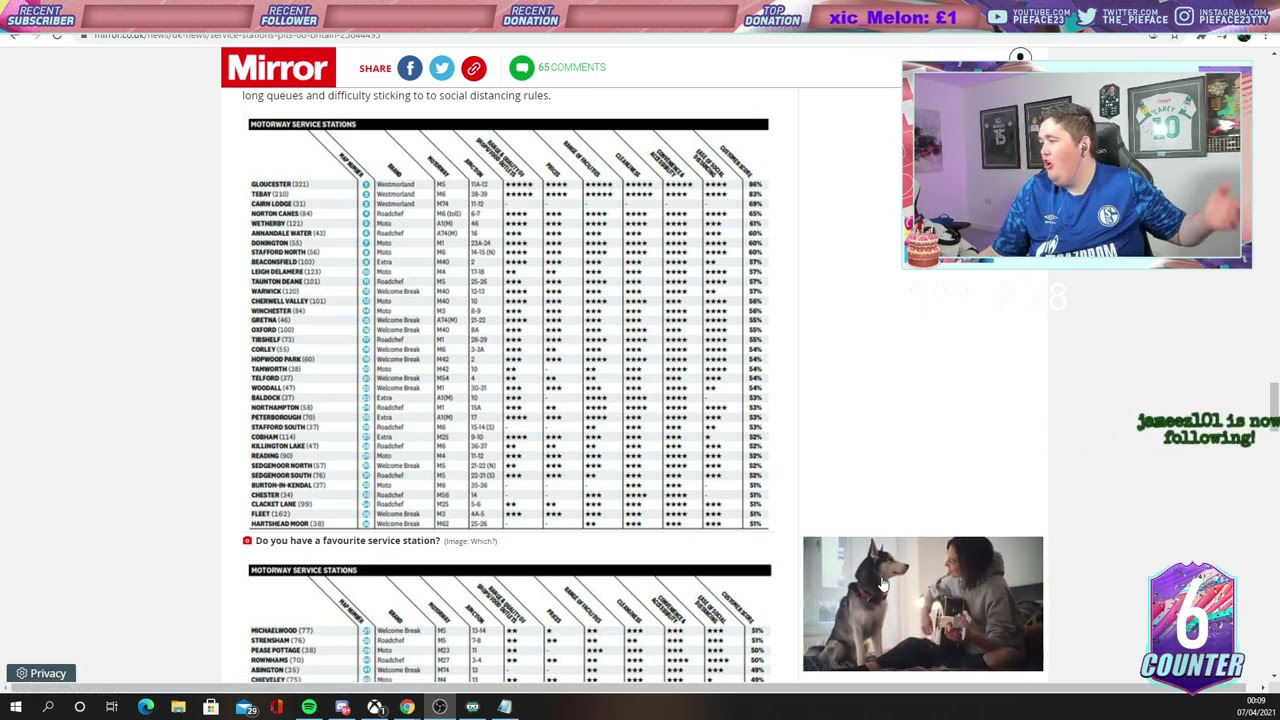Open Microsoft Office from the taskbar
The image size is (1280, 720).
277,708
